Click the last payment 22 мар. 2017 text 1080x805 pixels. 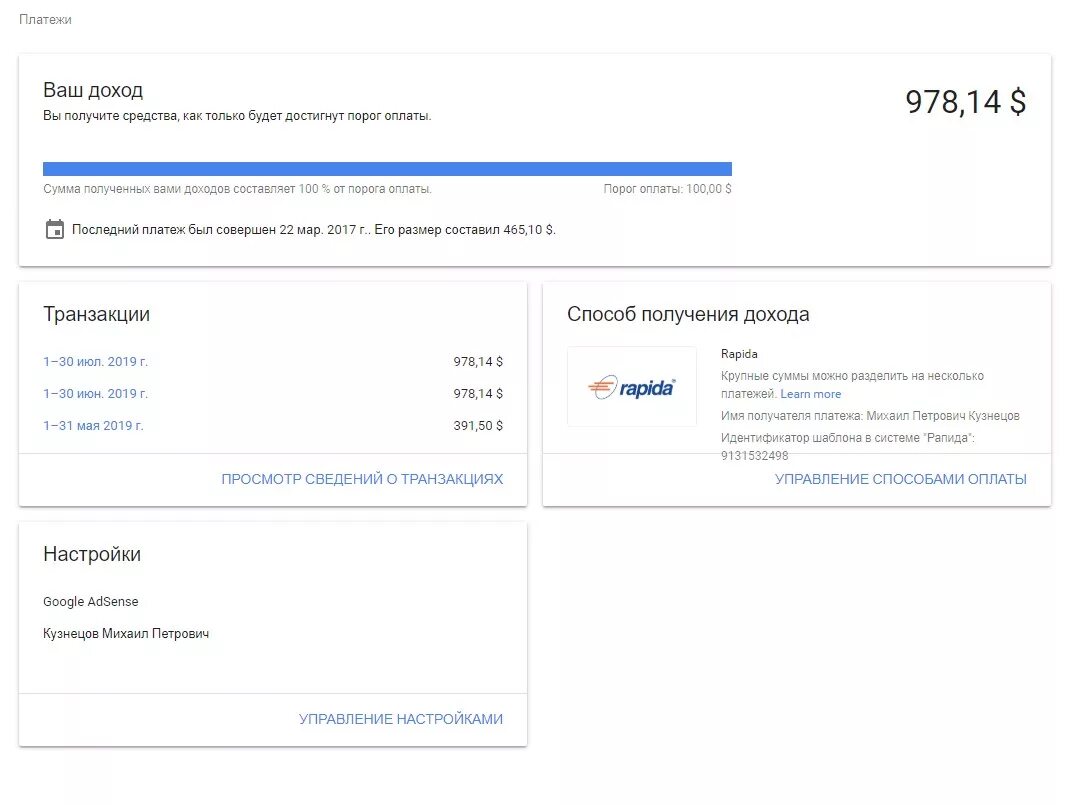point(314,229)
